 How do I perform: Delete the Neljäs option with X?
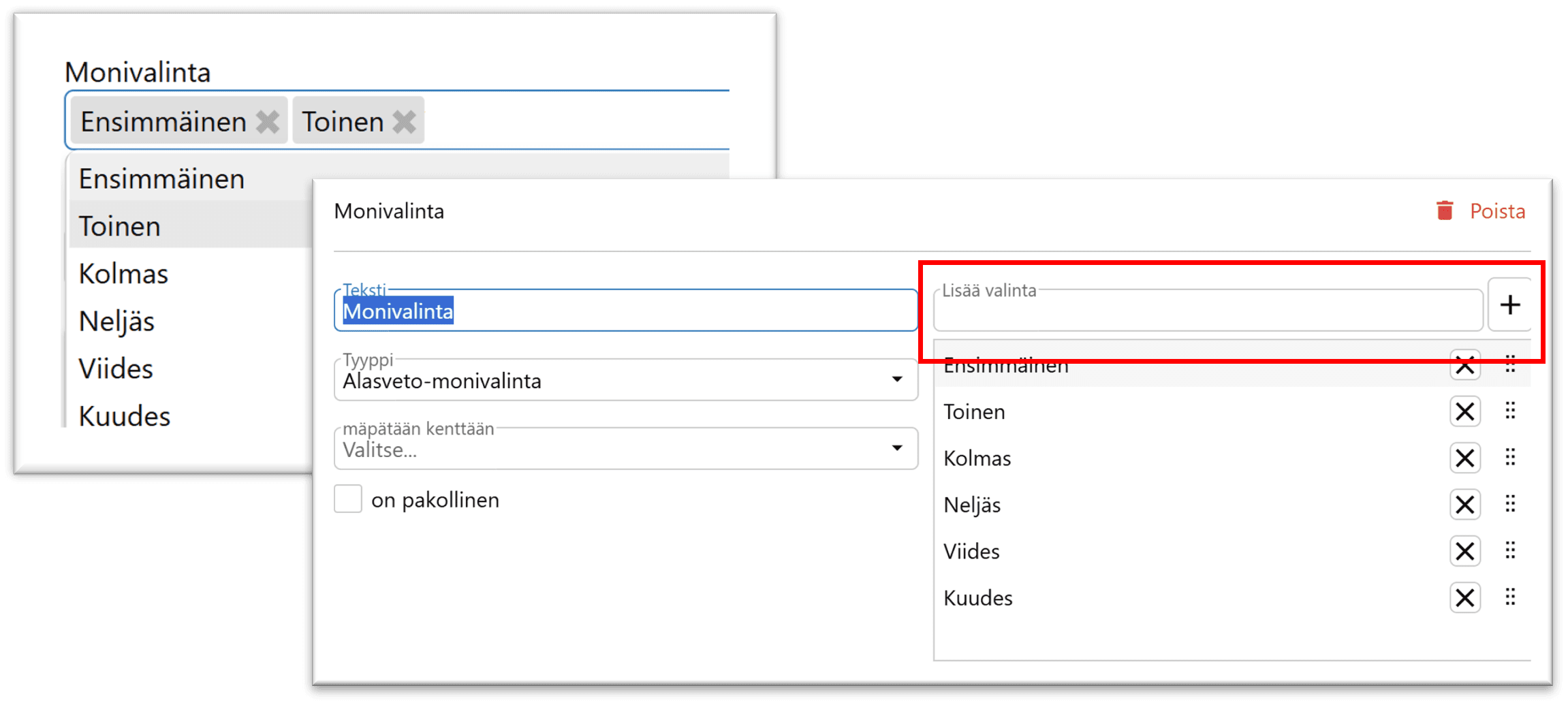coord(1464,505)
